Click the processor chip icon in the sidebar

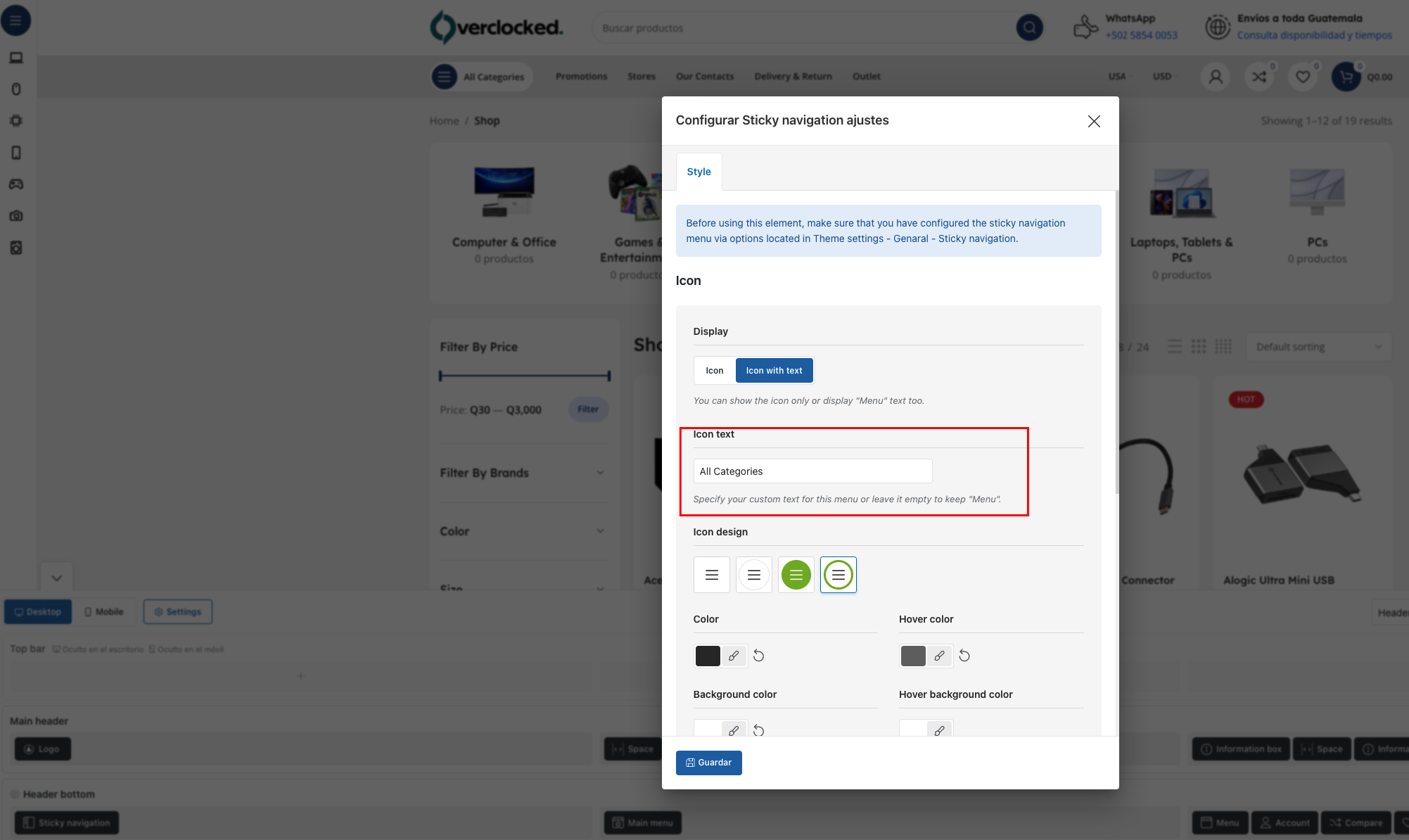16,121
